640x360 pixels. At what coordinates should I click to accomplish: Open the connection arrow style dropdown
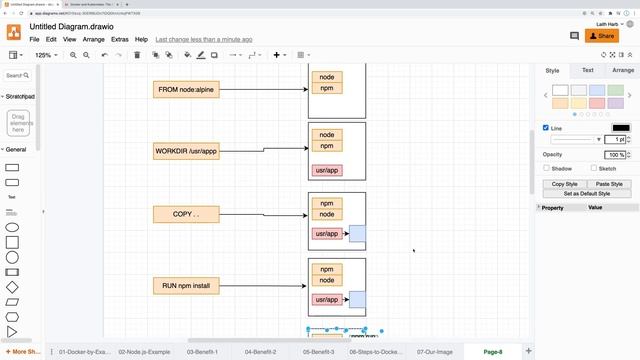tap(236, 55)
